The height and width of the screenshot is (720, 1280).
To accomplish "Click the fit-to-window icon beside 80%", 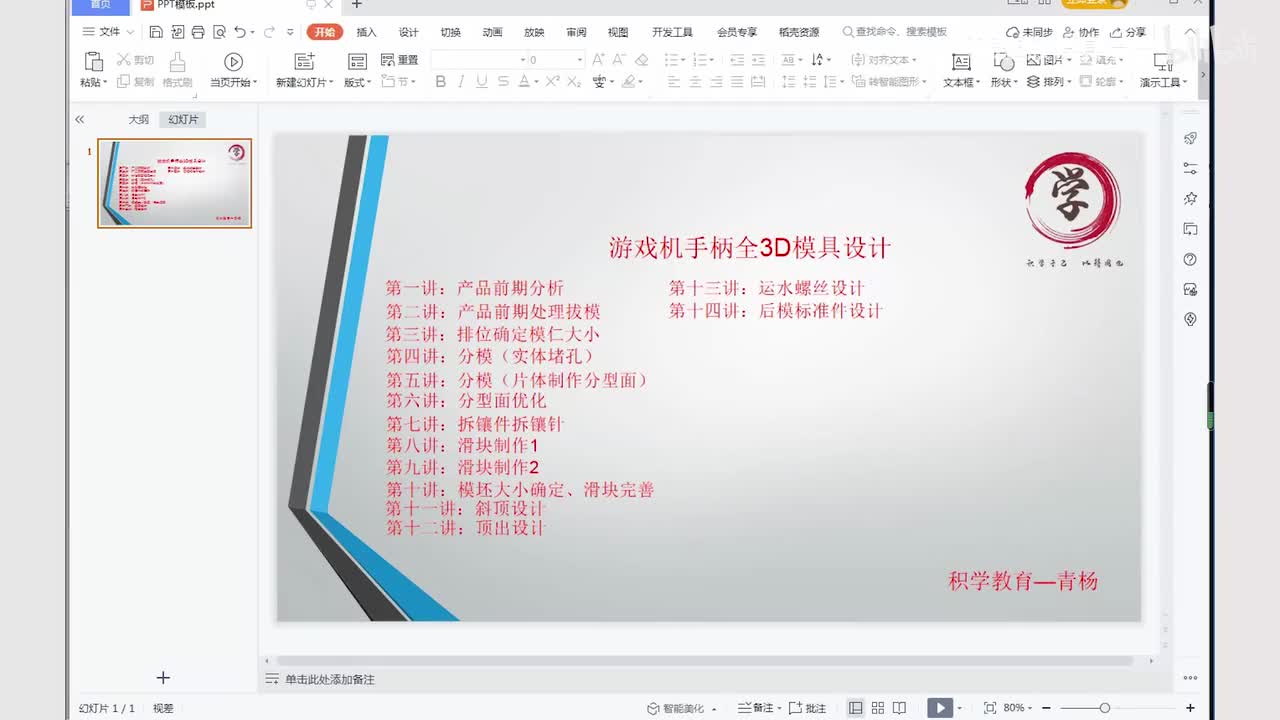I will coord(990,708).
